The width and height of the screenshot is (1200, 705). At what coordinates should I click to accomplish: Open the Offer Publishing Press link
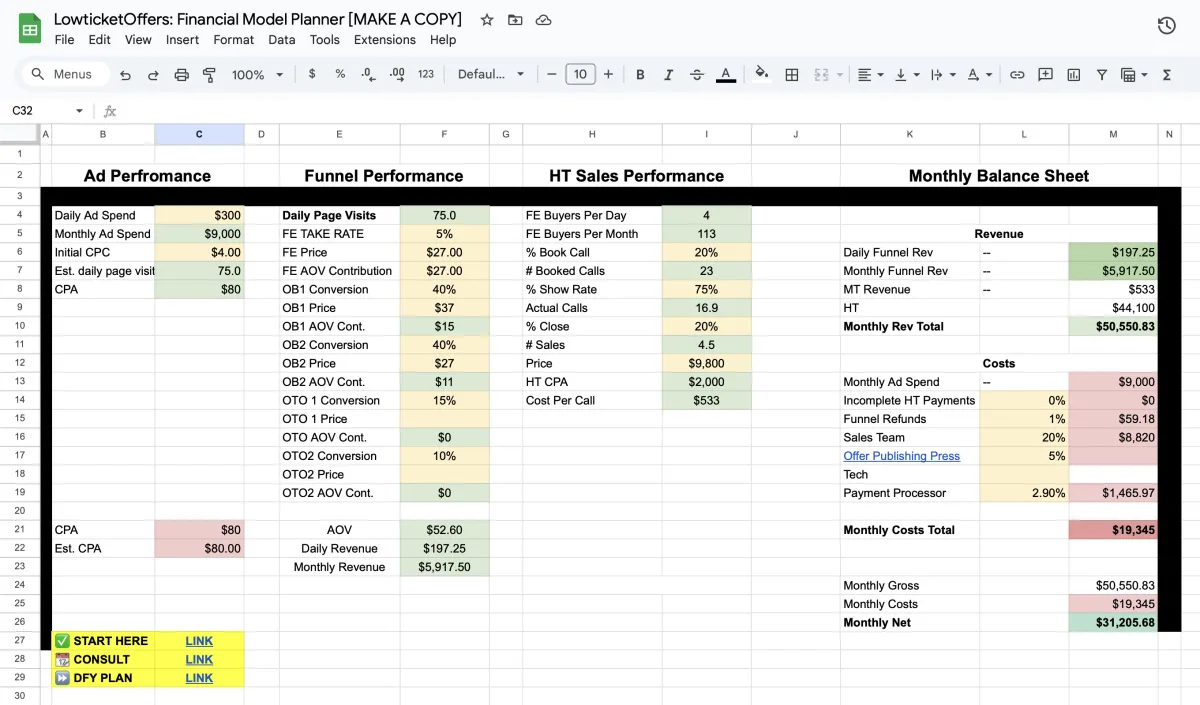[x=901, y=456]
